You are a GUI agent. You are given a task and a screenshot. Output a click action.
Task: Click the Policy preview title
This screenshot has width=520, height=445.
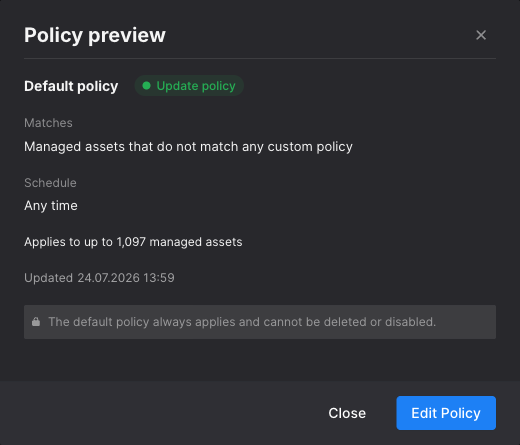pos(95,35)
